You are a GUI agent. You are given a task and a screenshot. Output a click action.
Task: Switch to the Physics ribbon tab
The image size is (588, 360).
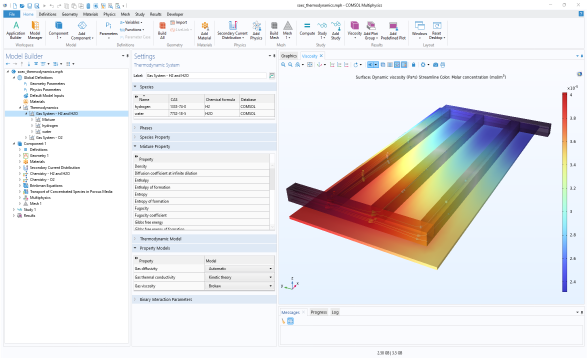(x=110, y=14)
